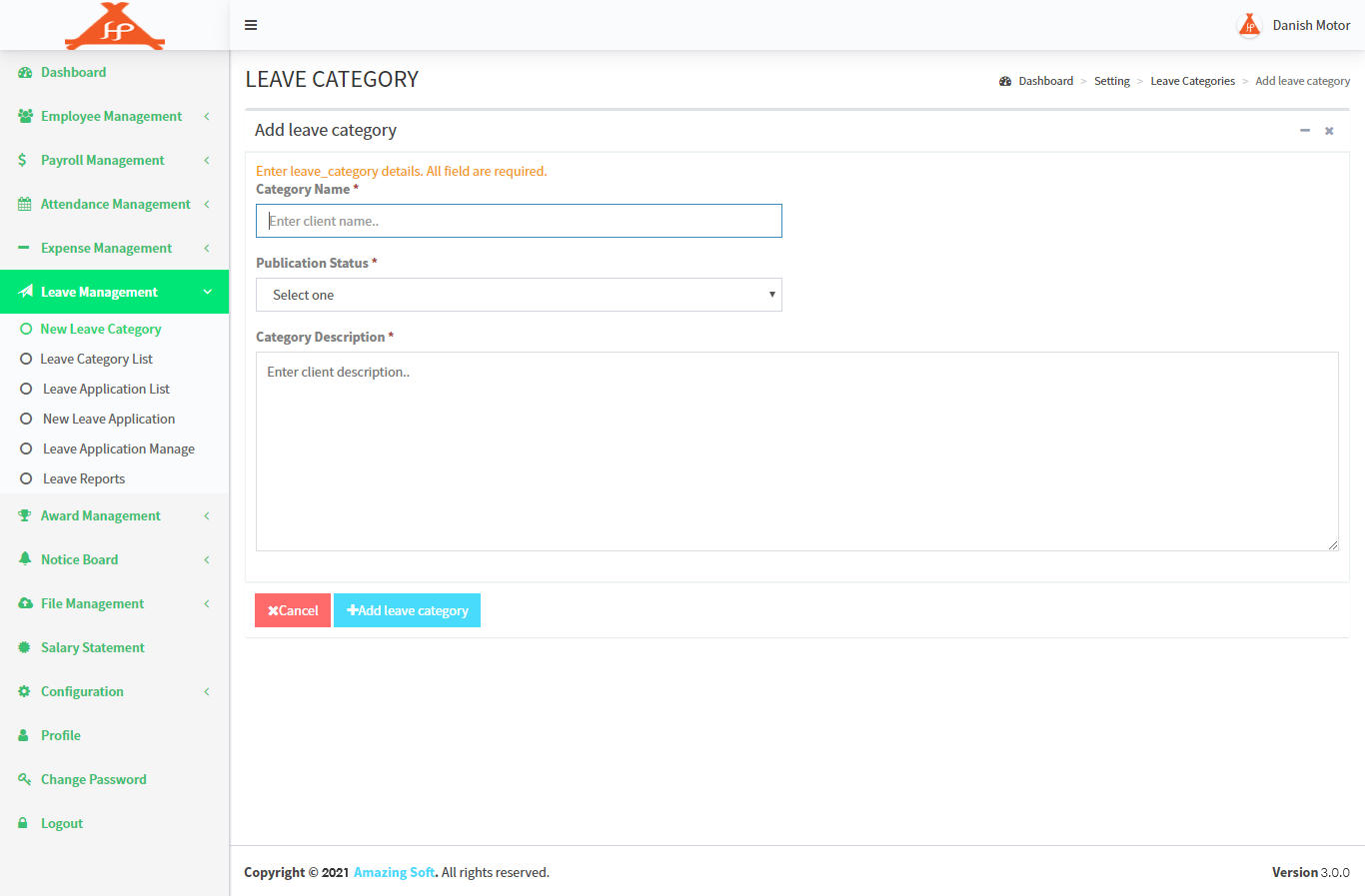The image size is (1365, 896).
Task: Open New Leave Application menu item
Action: pos(109,420)
